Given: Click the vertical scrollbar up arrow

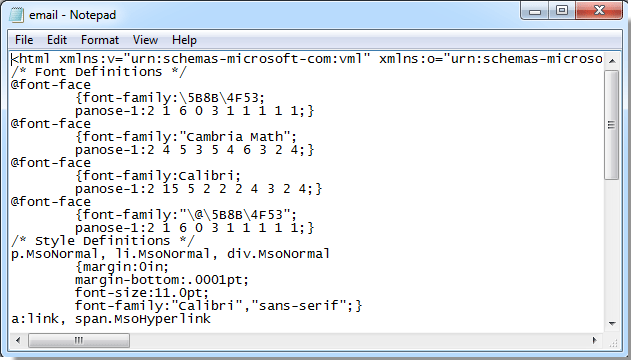Looking at the screenshot, I should pyautogui.click(x=612, y=61).
